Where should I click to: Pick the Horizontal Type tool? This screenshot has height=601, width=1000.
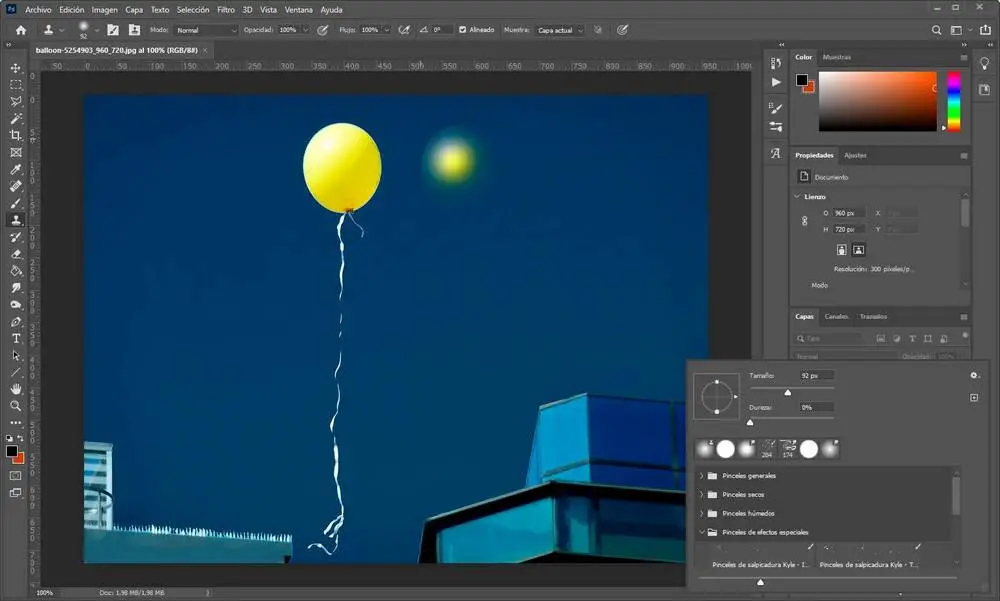(16, 338)
